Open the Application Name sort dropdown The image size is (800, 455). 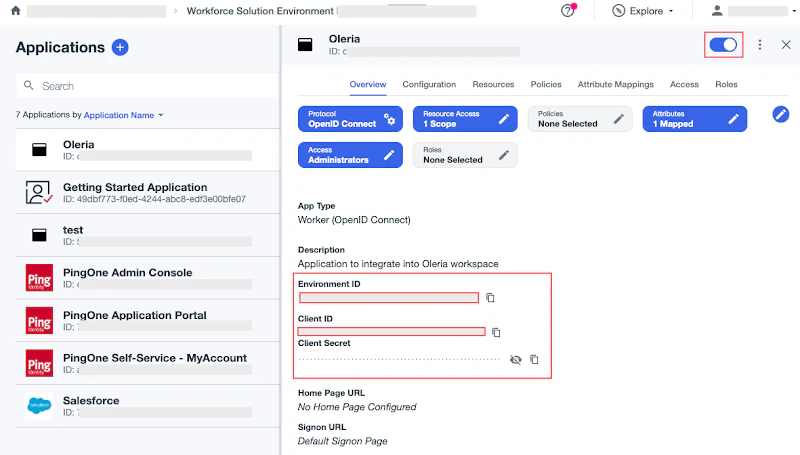click(123, 115)
